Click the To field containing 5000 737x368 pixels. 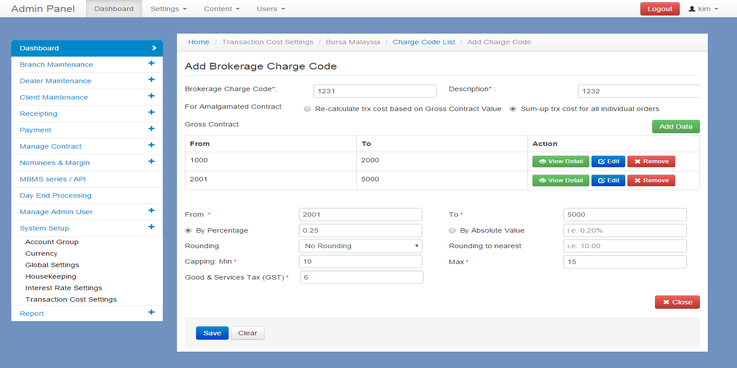(625, 215)
